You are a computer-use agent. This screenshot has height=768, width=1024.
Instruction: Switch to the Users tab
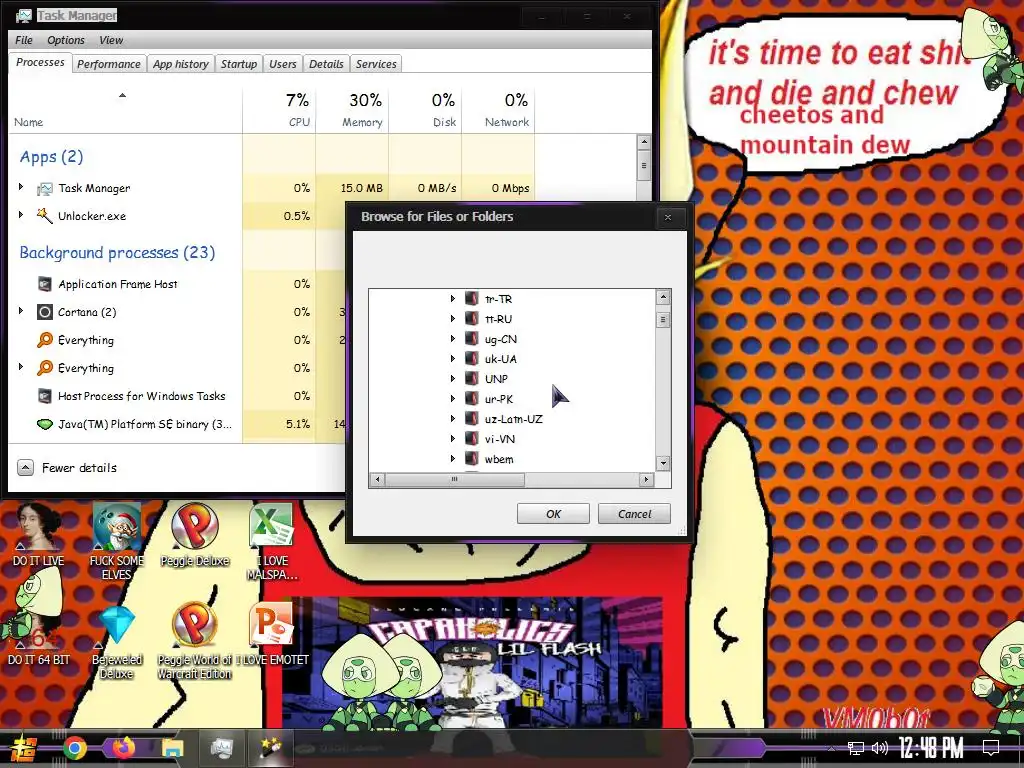(x=282, y=64)
